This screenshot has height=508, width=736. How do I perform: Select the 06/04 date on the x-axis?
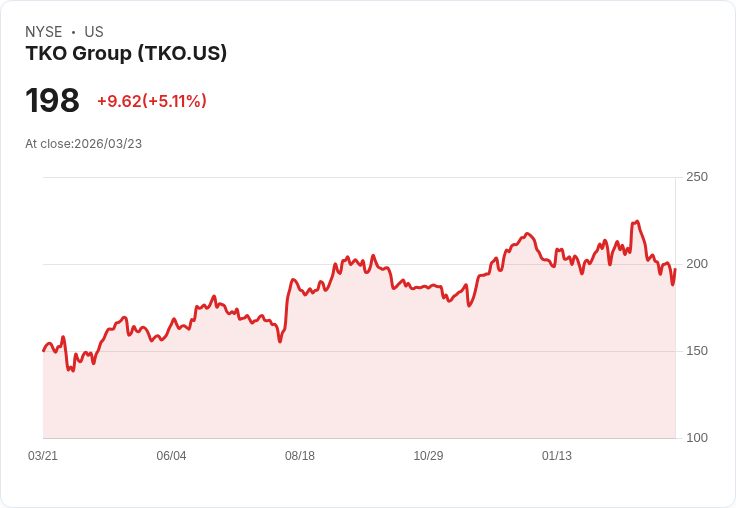coord(171,456)
